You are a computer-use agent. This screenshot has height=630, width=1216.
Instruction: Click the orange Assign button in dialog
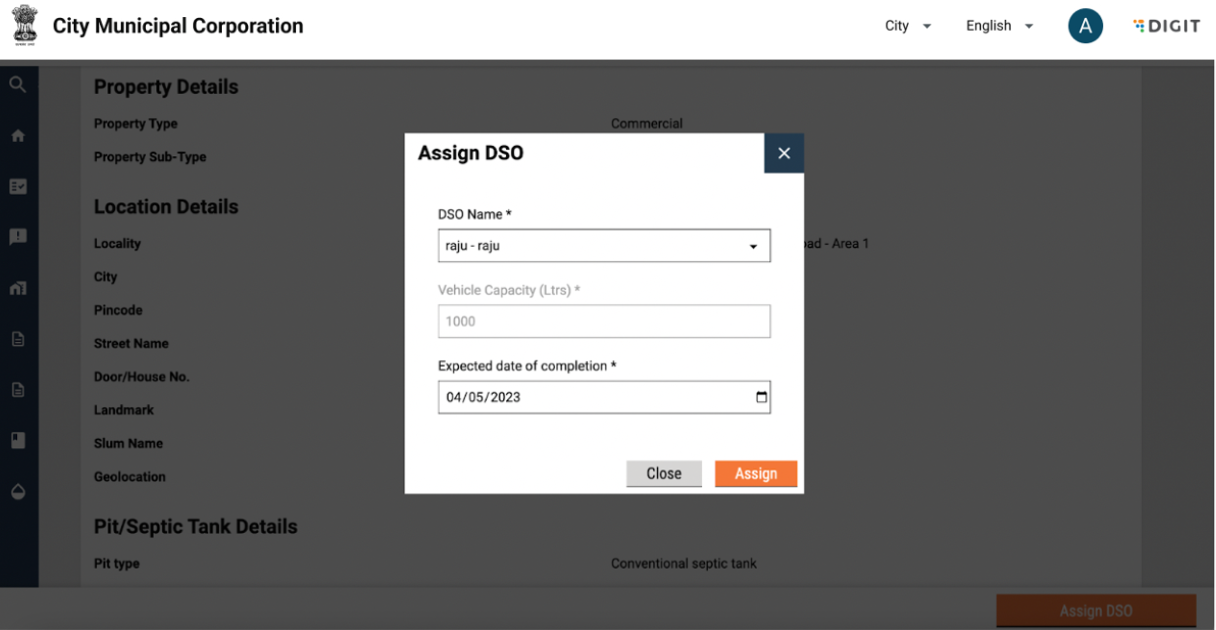[755, 474]
